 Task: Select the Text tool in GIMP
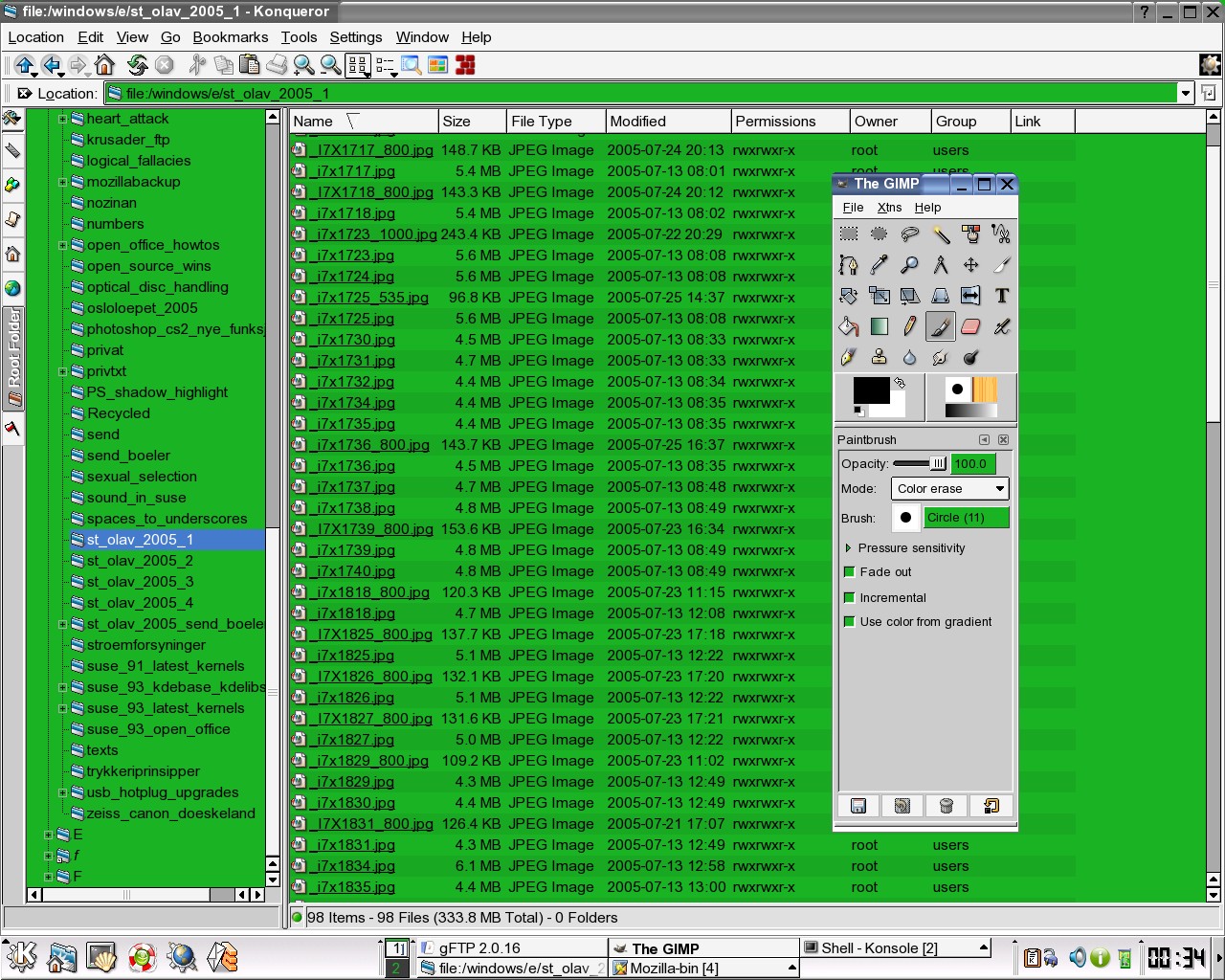(x=1001, y=296)
